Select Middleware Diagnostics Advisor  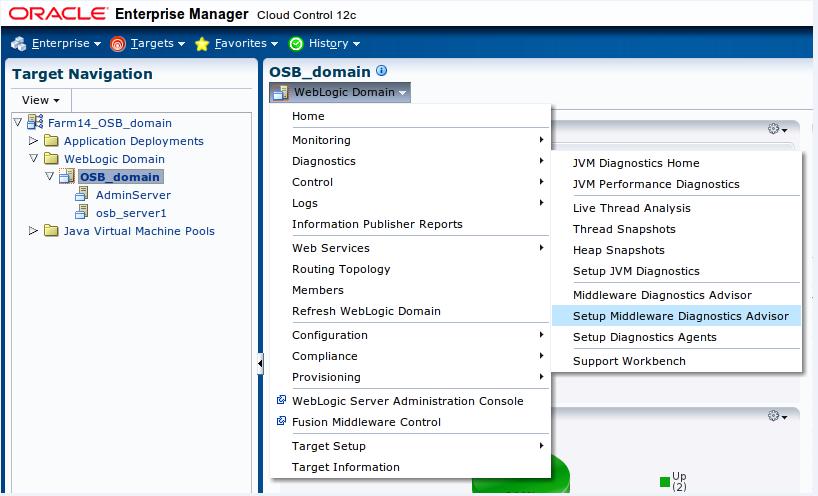pyautogui.click(x=676, y=295)
